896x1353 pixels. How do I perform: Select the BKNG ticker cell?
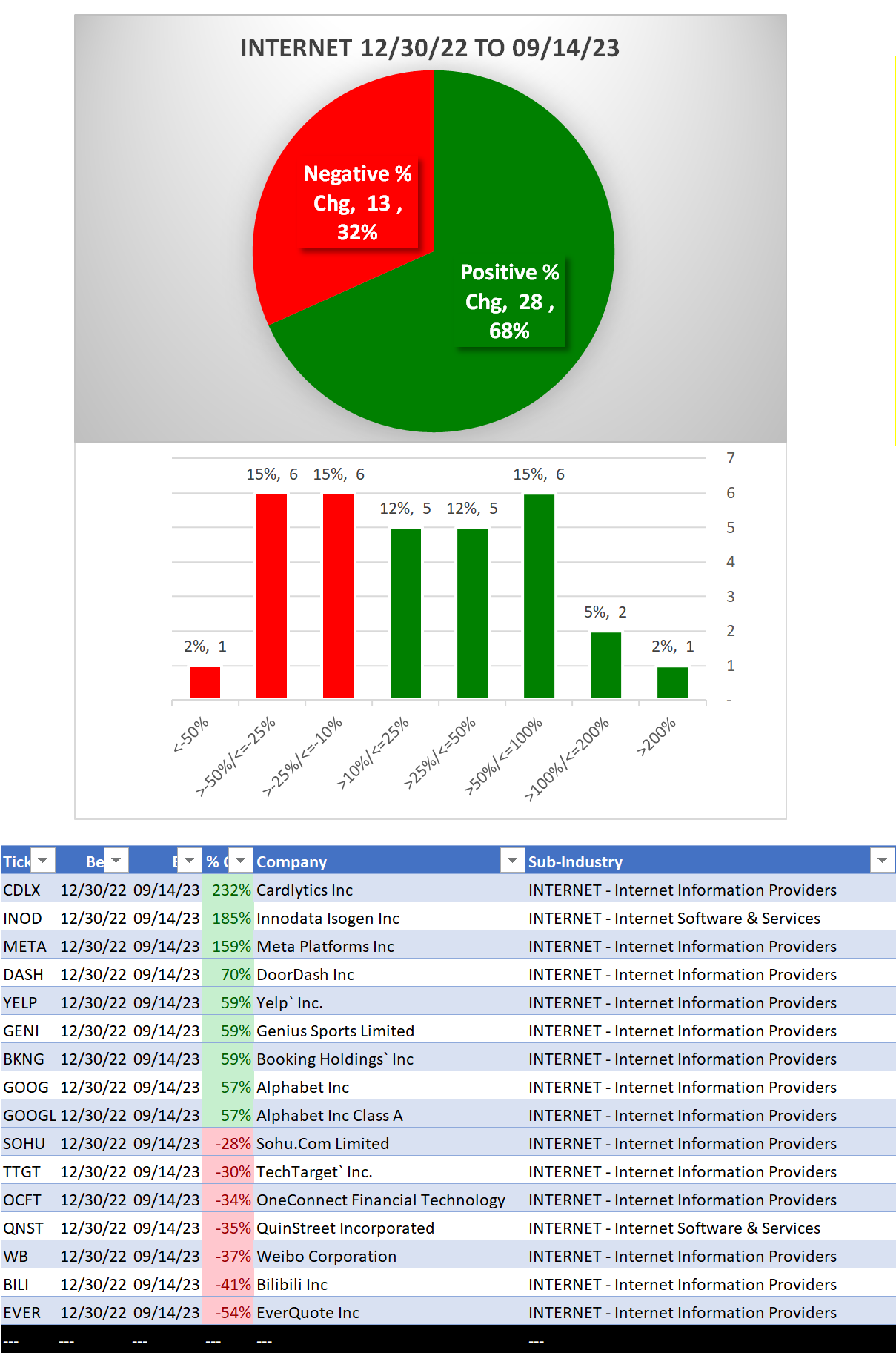coord(29,1059)
